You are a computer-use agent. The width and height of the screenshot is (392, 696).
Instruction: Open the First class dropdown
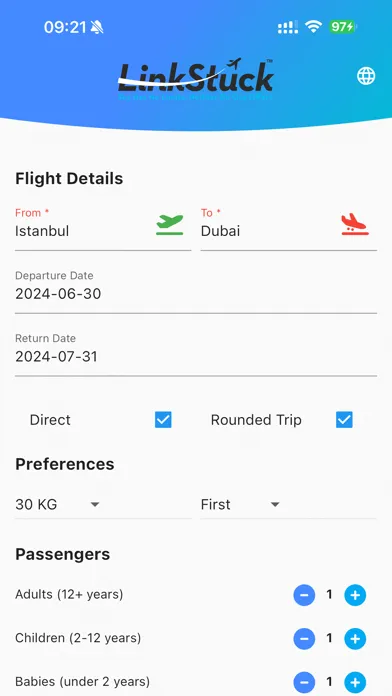pyautogui.click(x=289, y=505)
